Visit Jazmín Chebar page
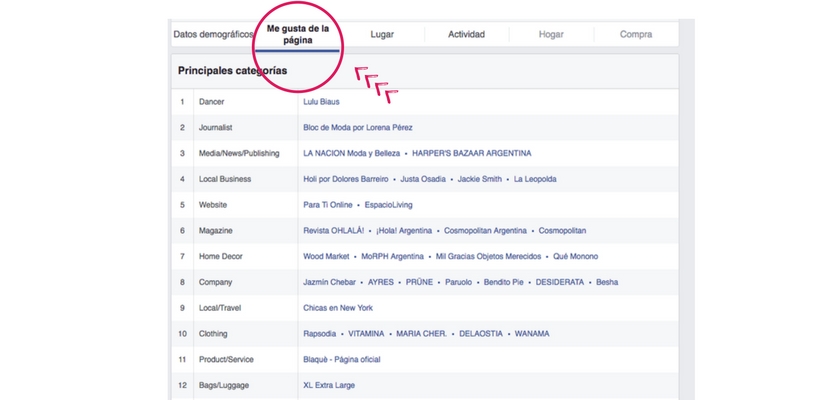This screenshot has height=400, width=840. [x=329, y=282]
